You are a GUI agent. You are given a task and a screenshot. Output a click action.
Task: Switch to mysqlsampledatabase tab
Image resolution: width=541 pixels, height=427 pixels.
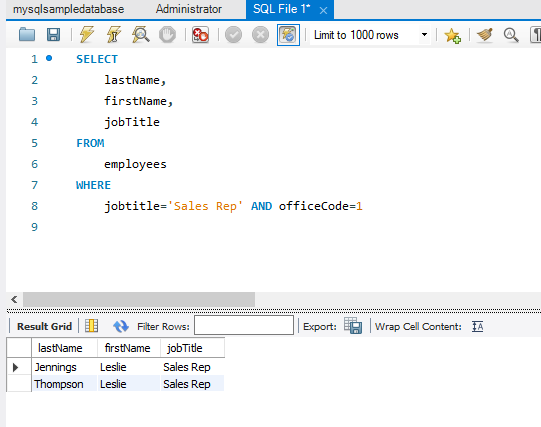68,9
